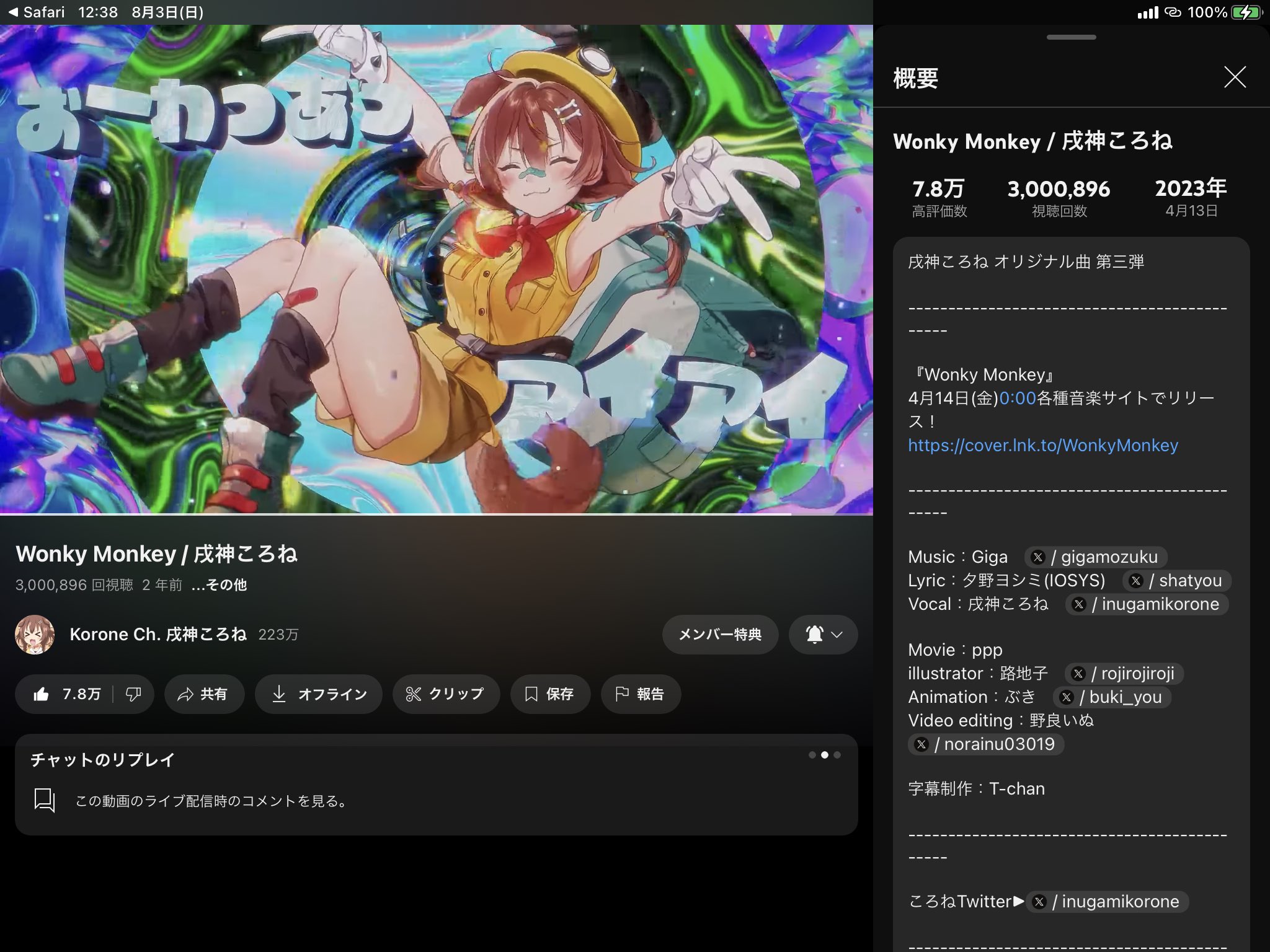Tap the chat replay live comments row
This screenshot has width=1270, height=952.
tap(211, 801)
